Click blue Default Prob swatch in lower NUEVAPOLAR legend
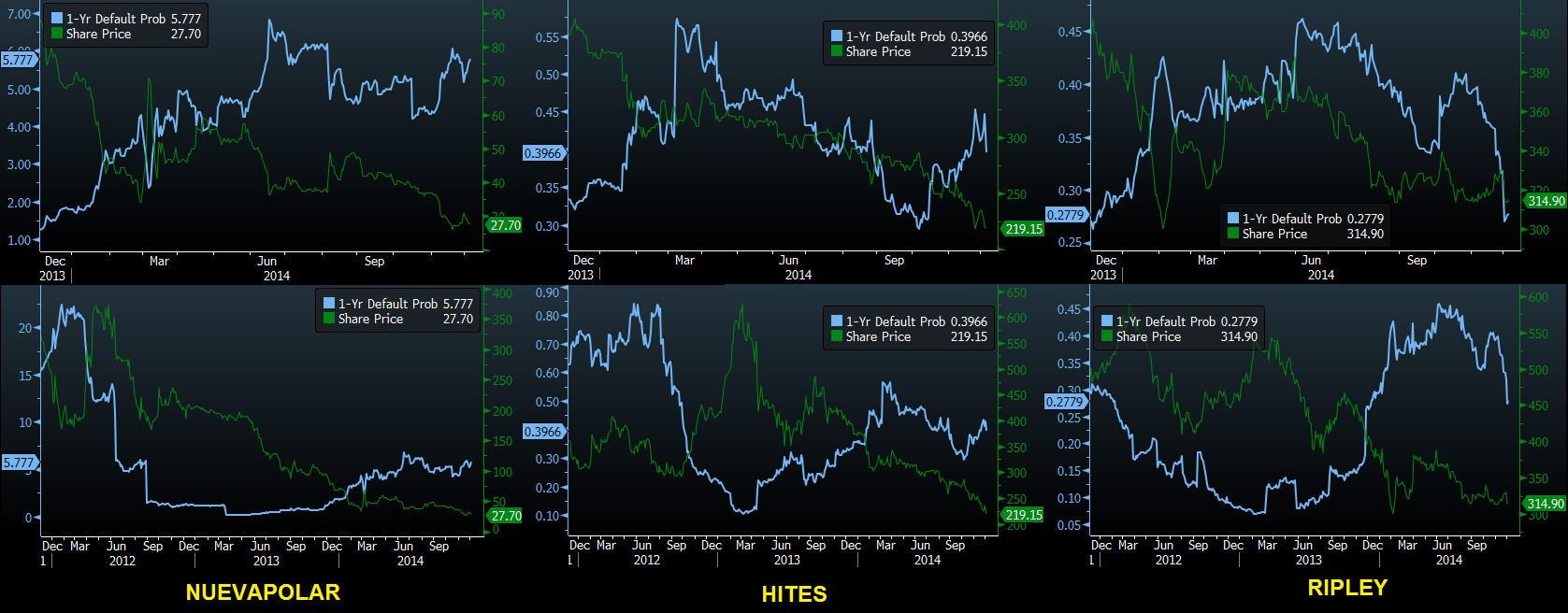The image size is (1568, 613). 329,304
